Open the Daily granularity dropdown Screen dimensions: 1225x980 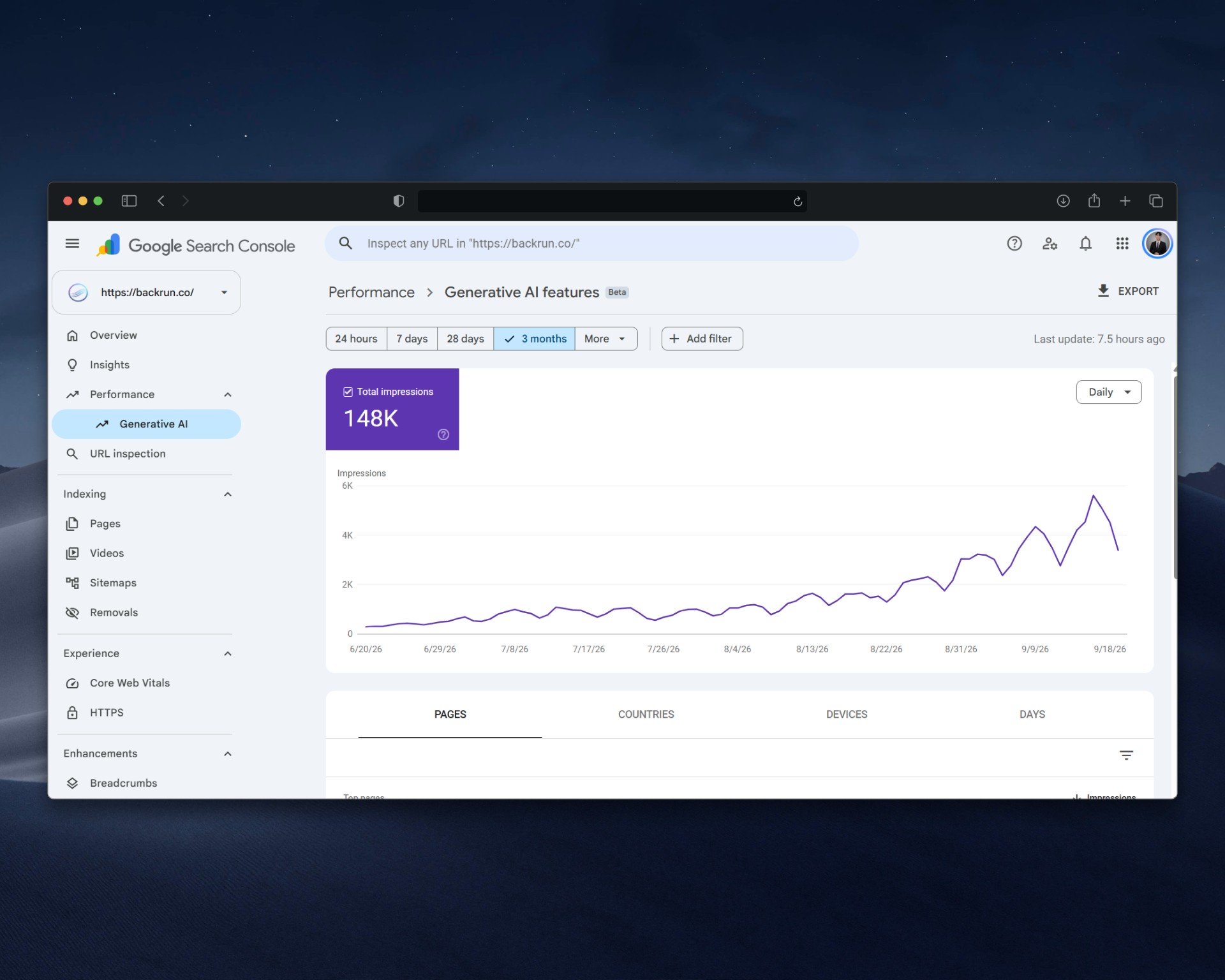[1108, 392]
